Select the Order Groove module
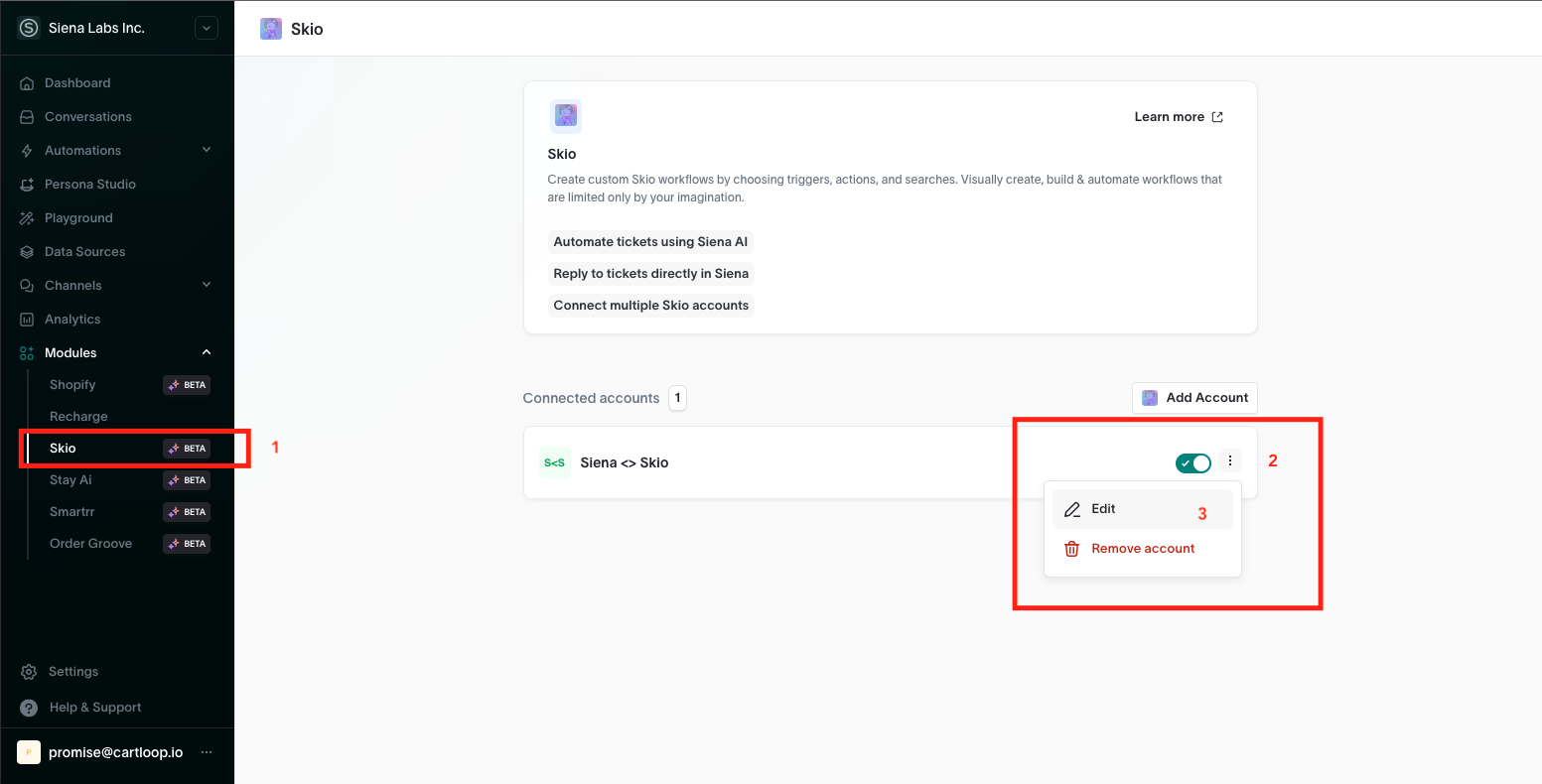 [x=90, y=544]
